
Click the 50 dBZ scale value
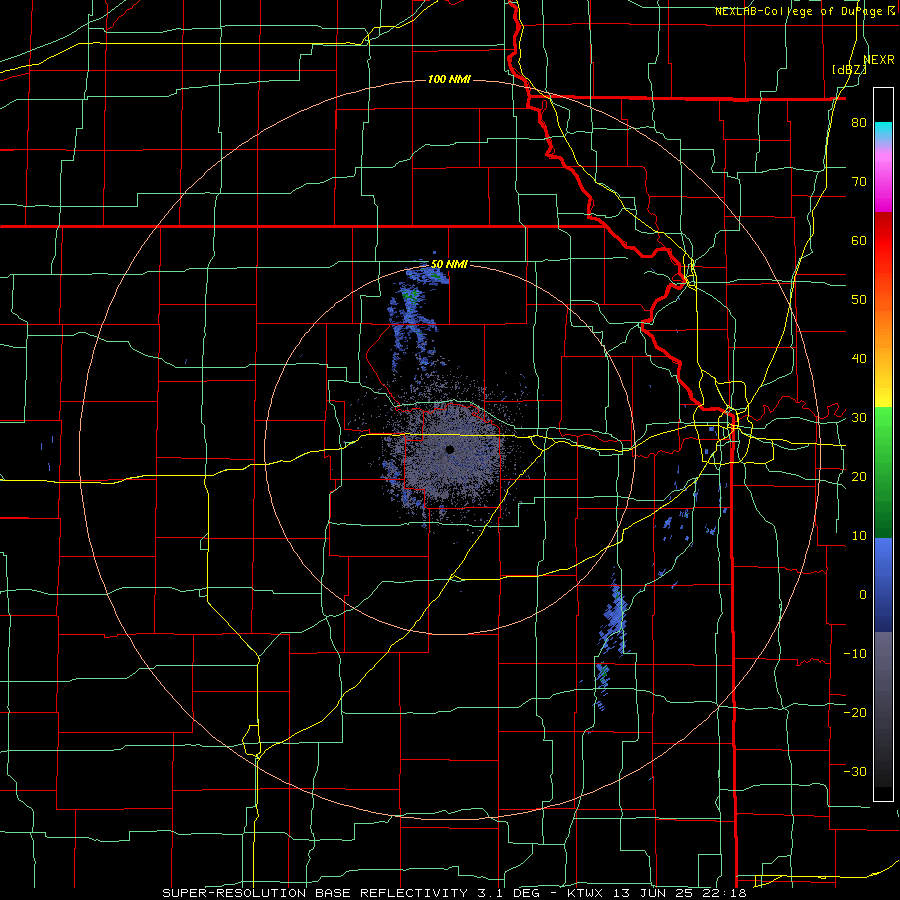[859, 300]
